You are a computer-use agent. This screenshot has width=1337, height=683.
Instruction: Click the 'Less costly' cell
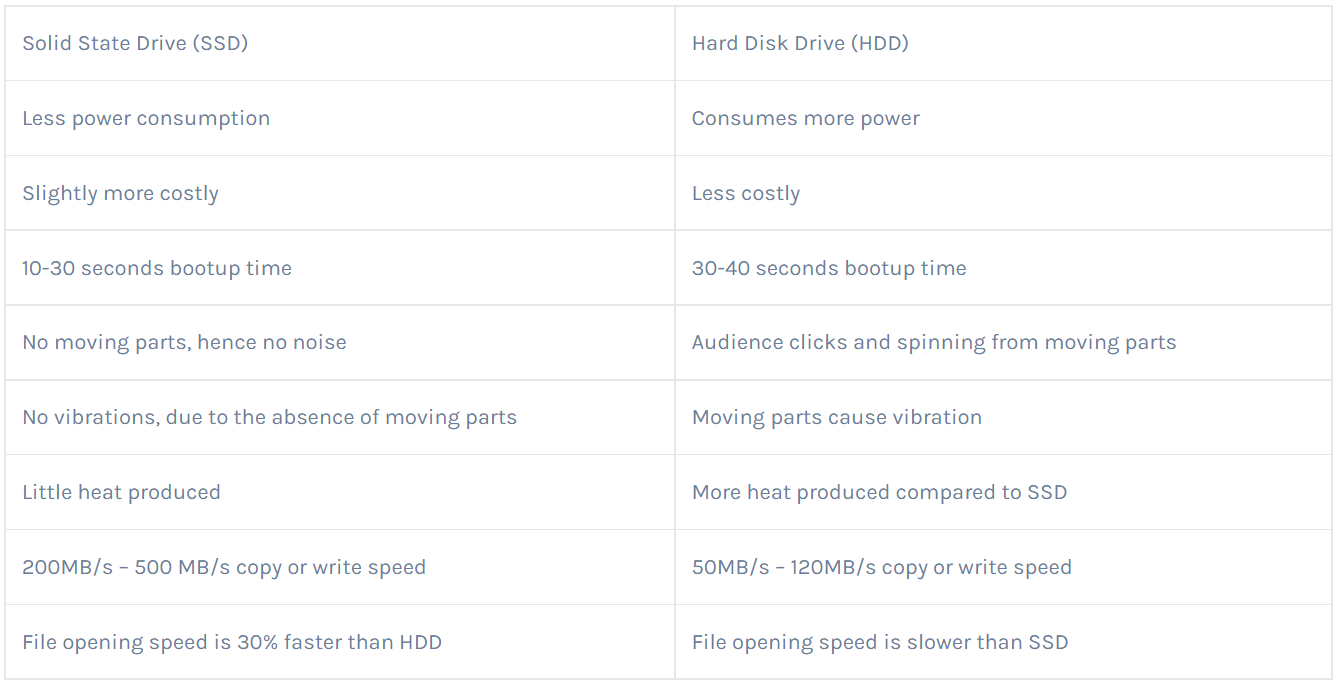[x=1003, y=193]
